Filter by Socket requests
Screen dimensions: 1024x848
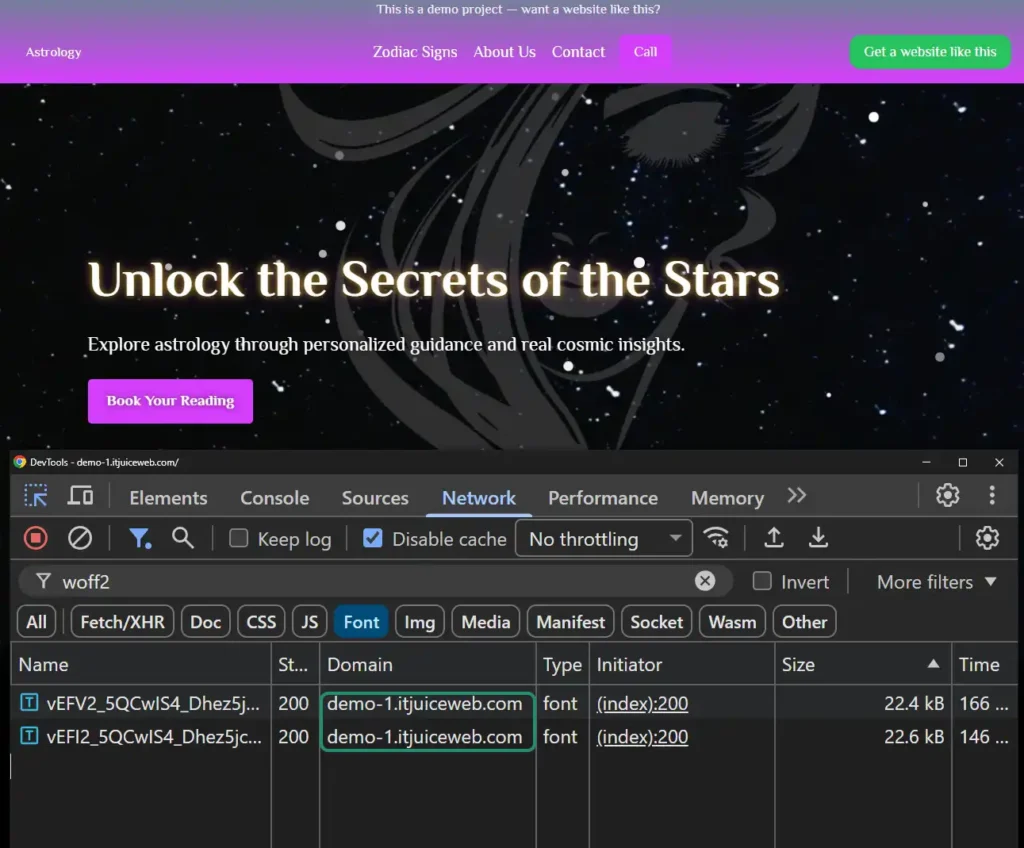[x=656, y=622]
